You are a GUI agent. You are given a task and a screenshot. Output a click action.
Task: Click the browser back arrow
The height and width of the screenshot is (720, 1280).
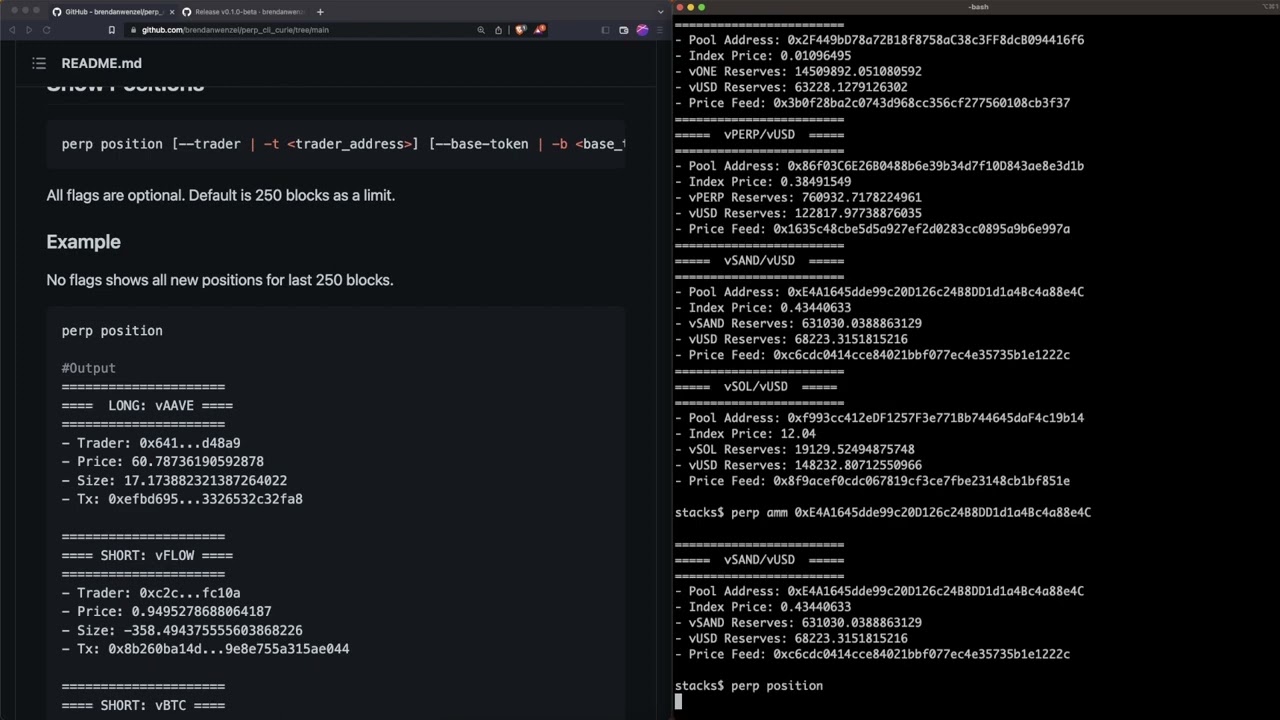coord(12,30)
